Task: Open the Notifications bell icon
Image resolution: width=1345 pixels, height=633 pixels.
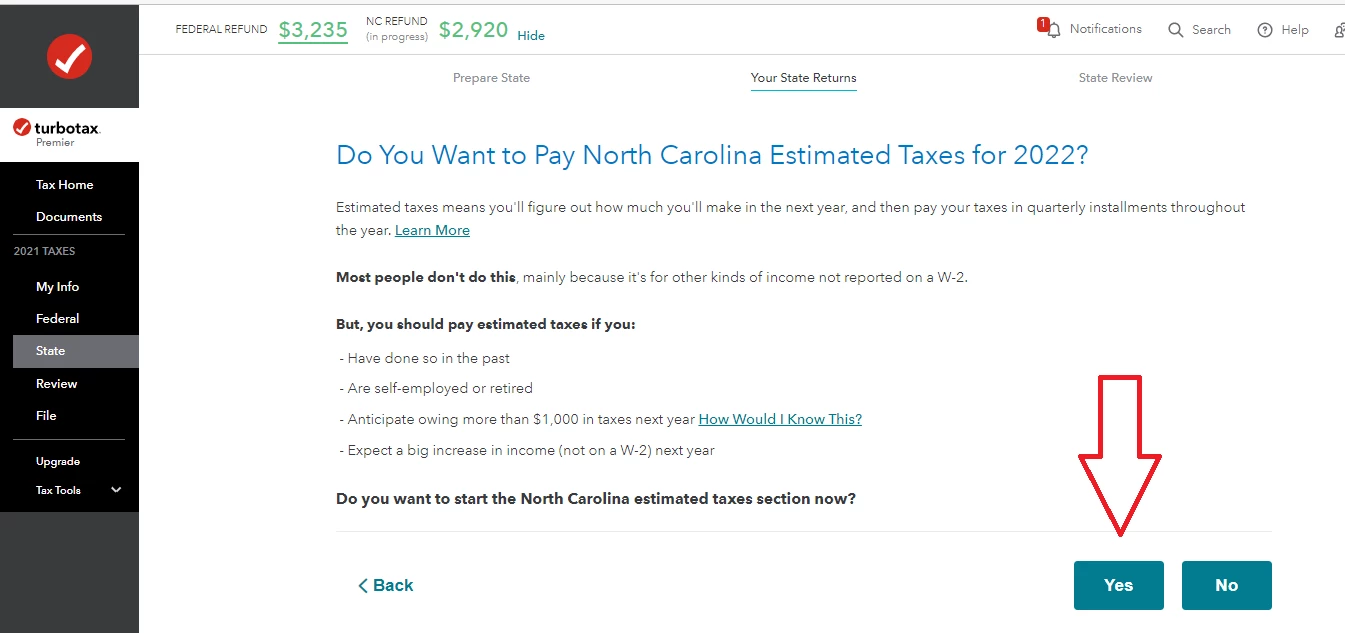Action: (x=1053, y=30)
